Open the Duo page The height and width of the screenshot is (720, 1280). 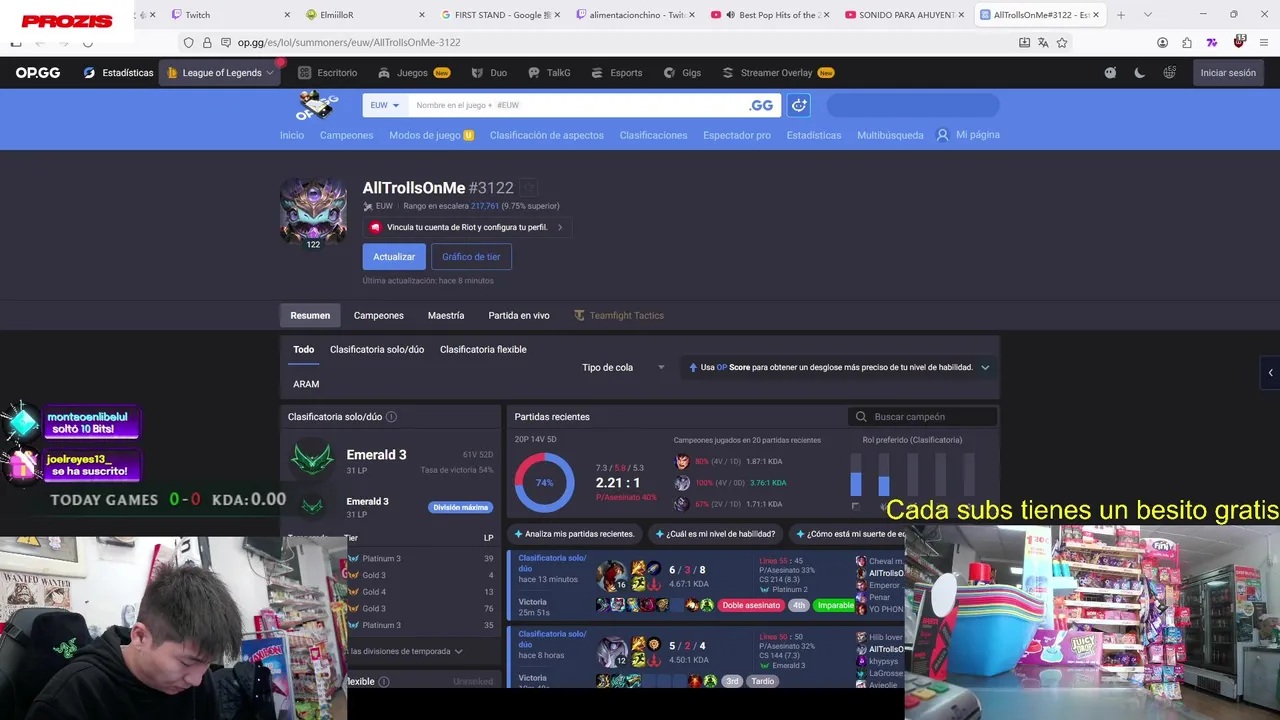pos(489,73)
